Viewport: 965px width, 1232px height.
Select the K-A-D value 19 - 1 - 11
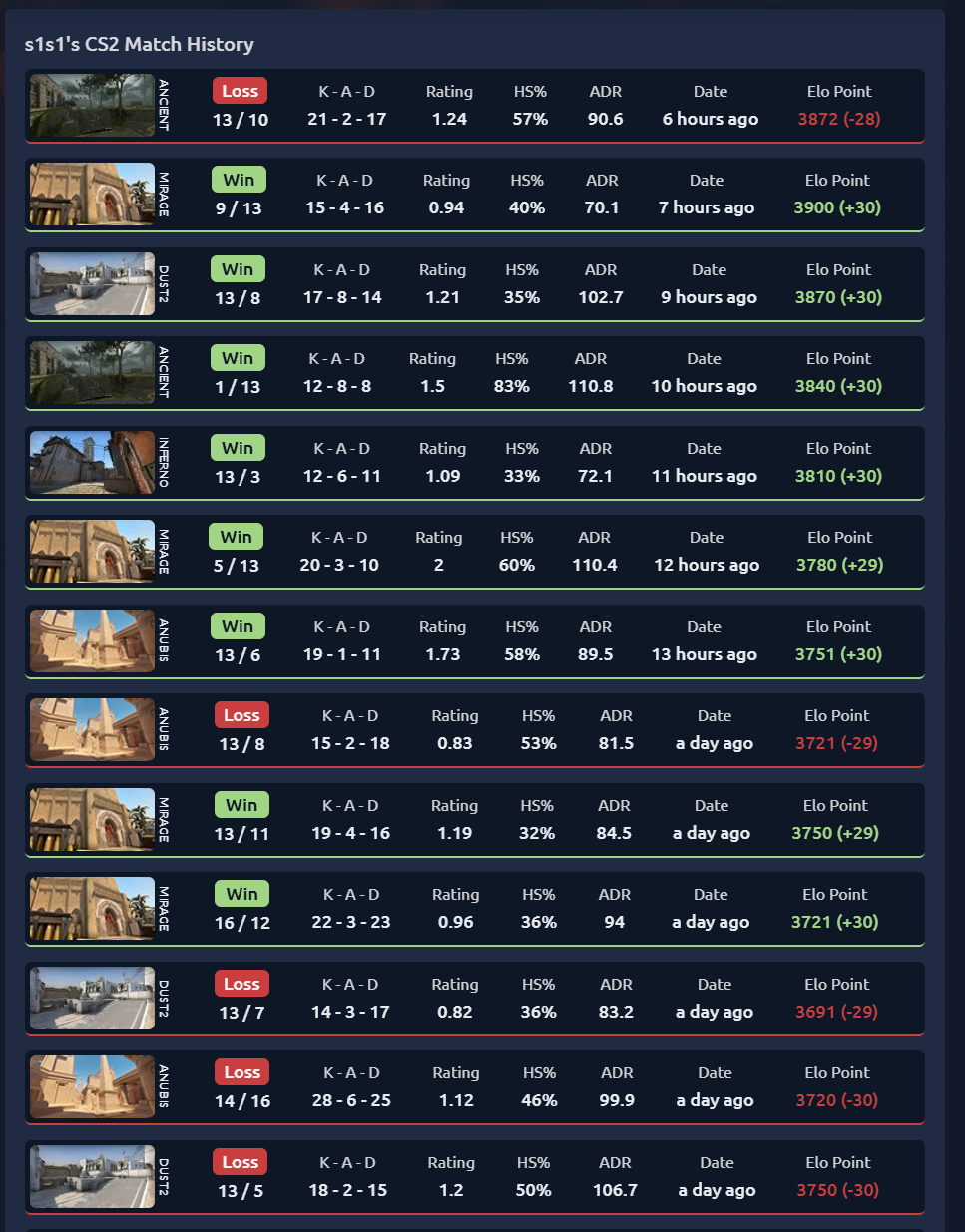(x=342, y=654)
